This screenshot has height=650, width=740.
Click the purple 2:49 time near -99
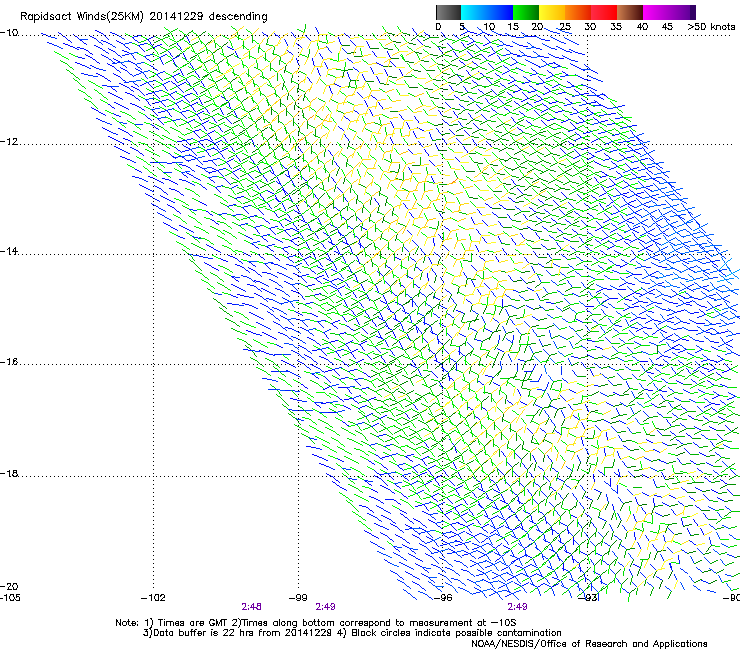point(325,607)
